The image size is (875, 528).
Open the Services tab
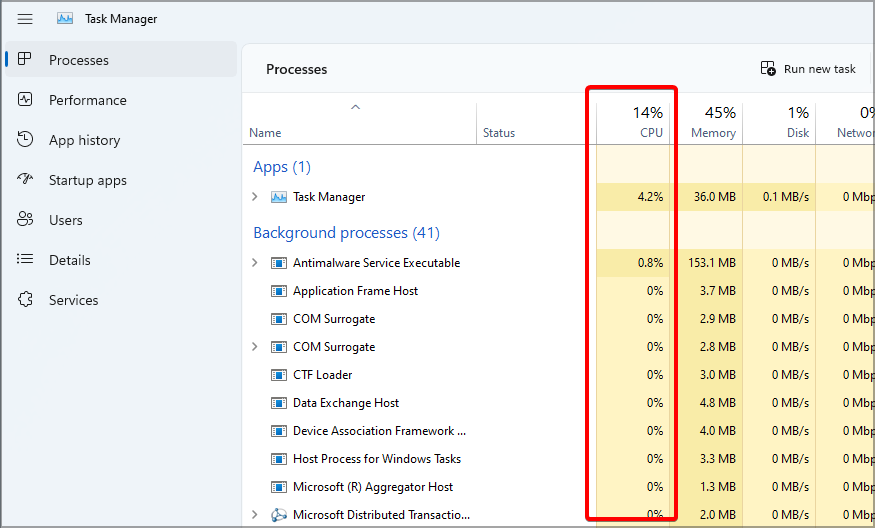click(x=121, y=300)
